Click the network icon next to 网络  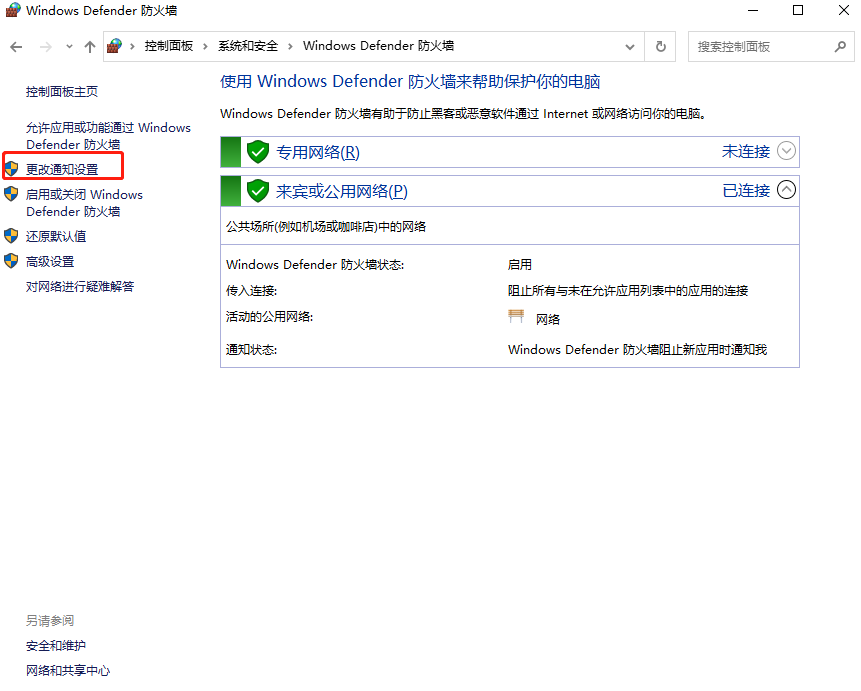tap(516, 315)
